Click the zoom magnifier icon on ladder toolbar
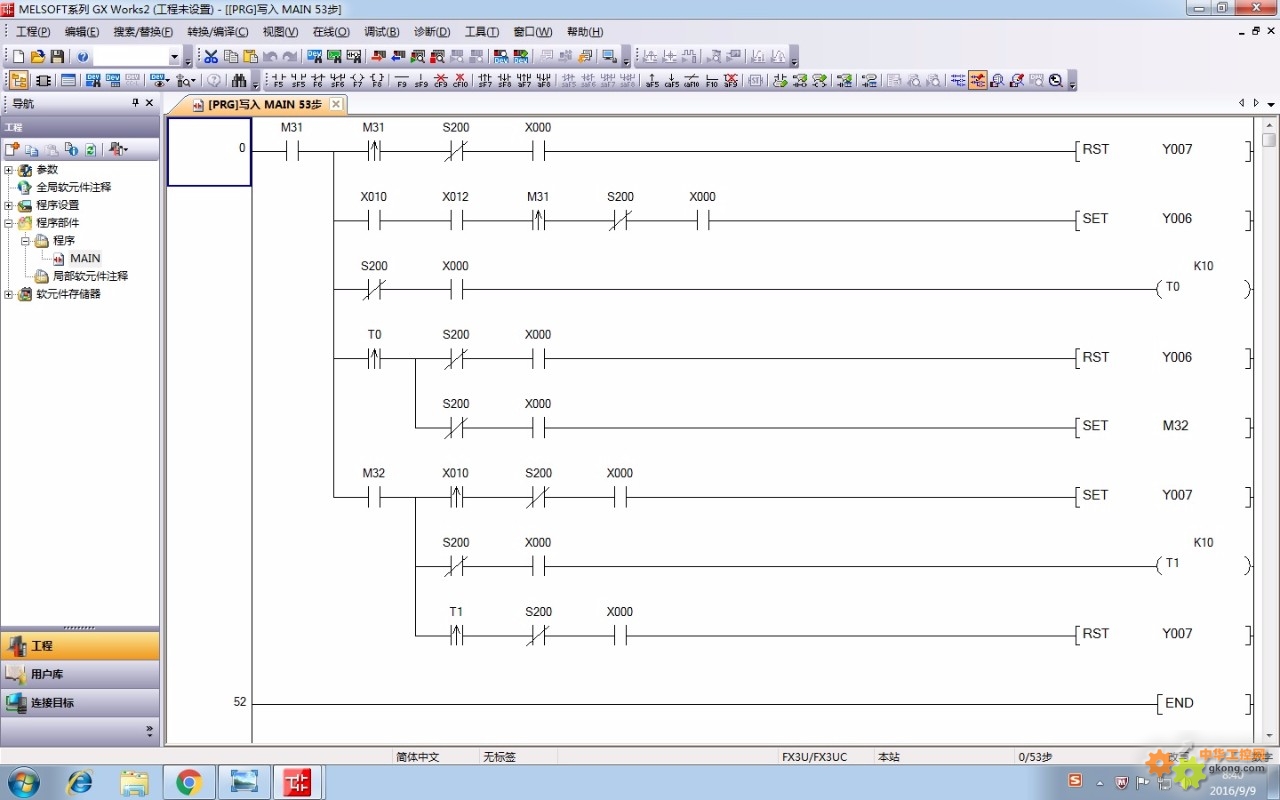Viewport: 1280px width, 800px height. point(1056,81)
